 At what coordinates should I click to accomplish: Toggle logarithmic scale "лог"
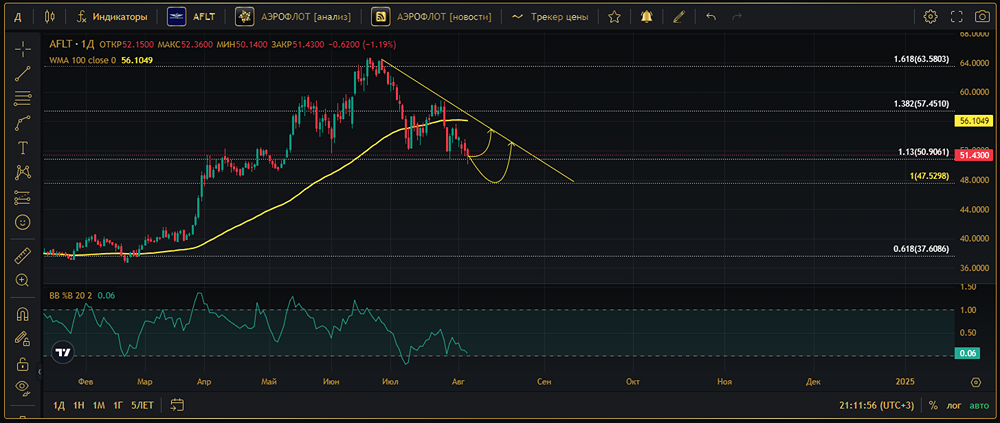coord(954,405)
